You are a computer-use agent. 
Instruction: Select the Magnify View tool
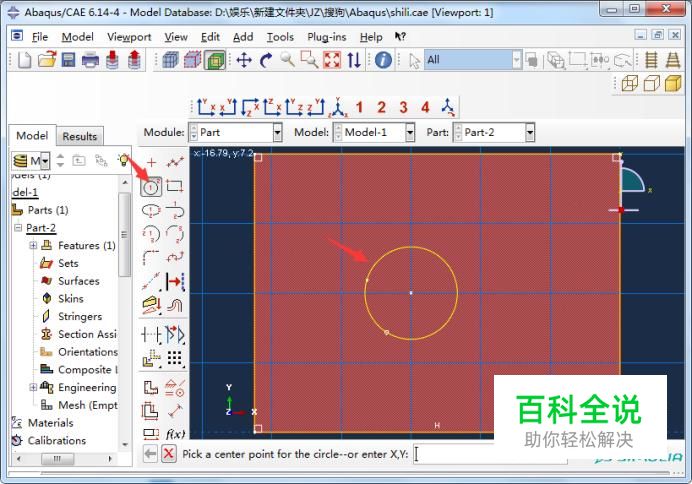pos(288,60)
